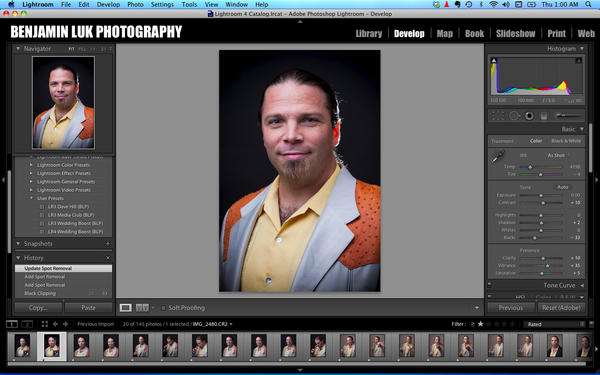600x375 pixels.
Task: Select the Graduated Filter tool
Action: coord(544,116)
